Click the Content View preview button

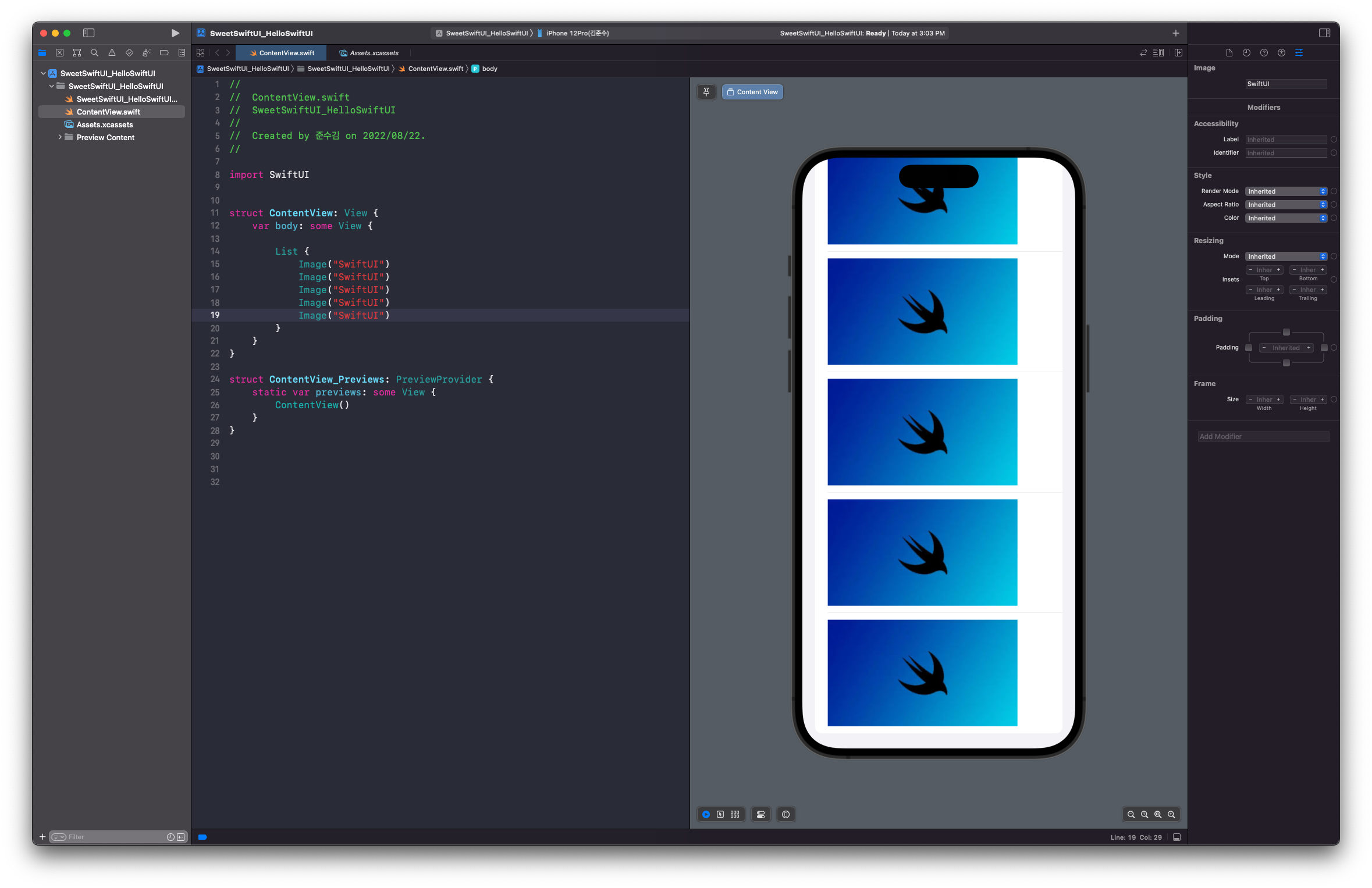(752, 92)
